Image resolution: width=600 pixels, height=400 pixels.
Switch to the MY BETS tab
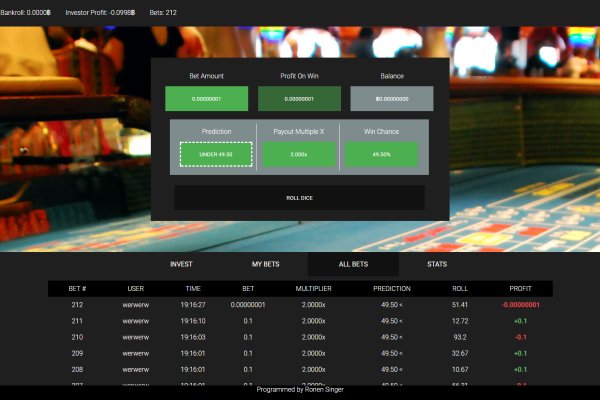[265, 264]
